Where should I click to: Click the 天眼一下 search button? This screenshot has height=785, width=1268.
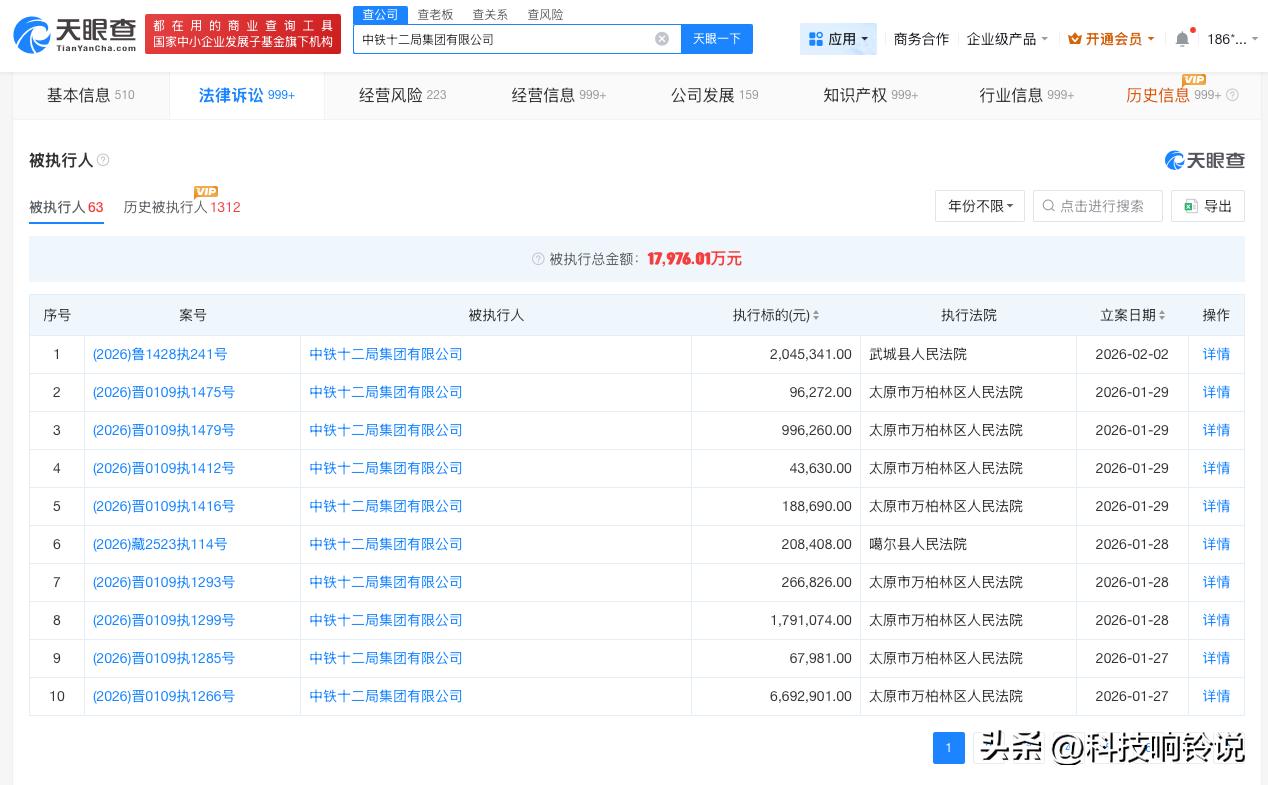click(716, 39)
